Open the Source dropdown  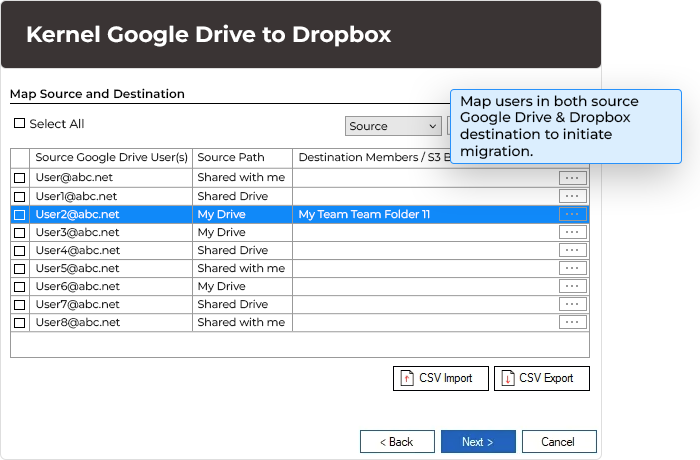click(393, 126)
